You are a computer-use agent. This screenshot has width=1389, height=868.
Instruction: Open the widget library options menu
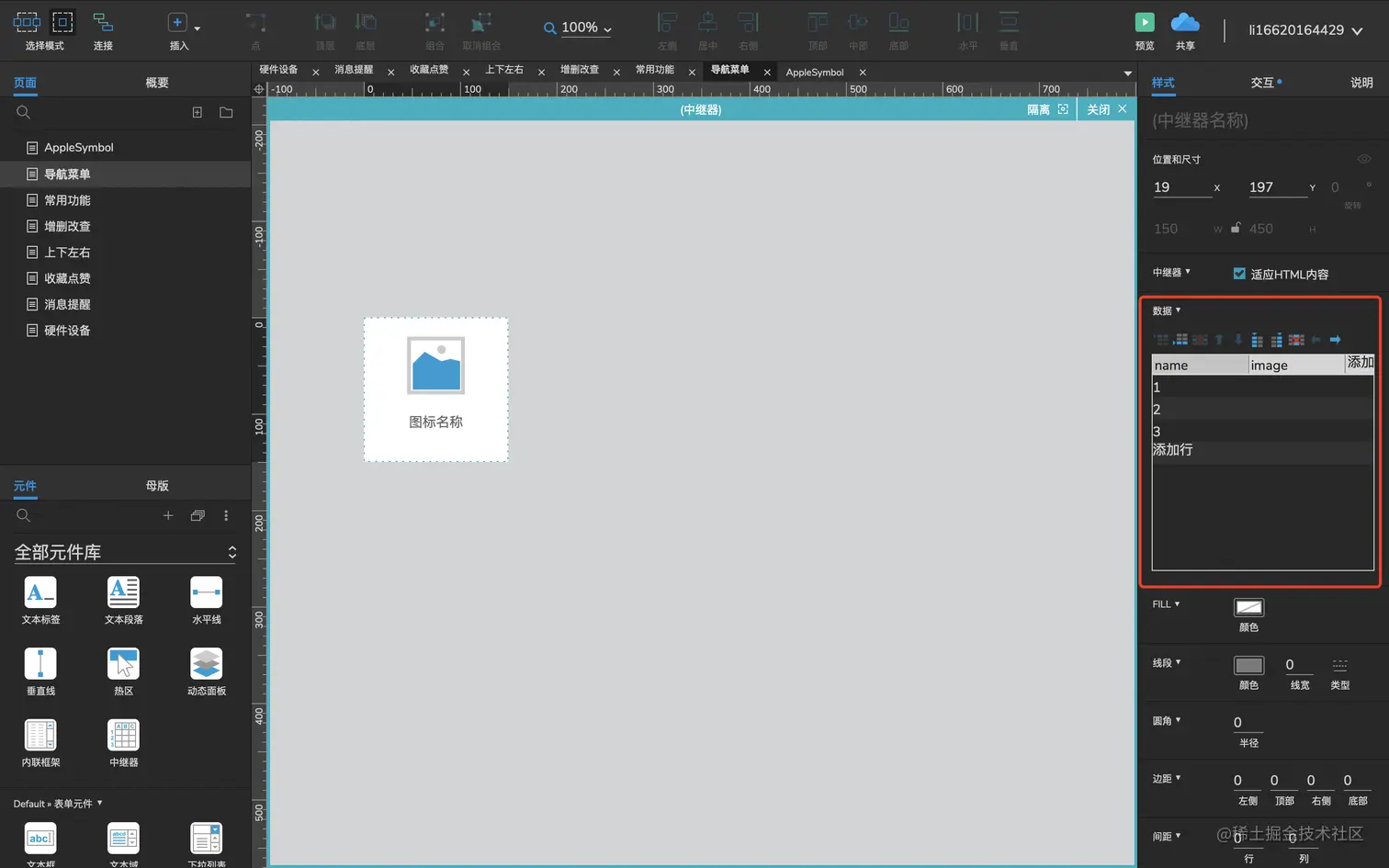[x=226, y=515]
